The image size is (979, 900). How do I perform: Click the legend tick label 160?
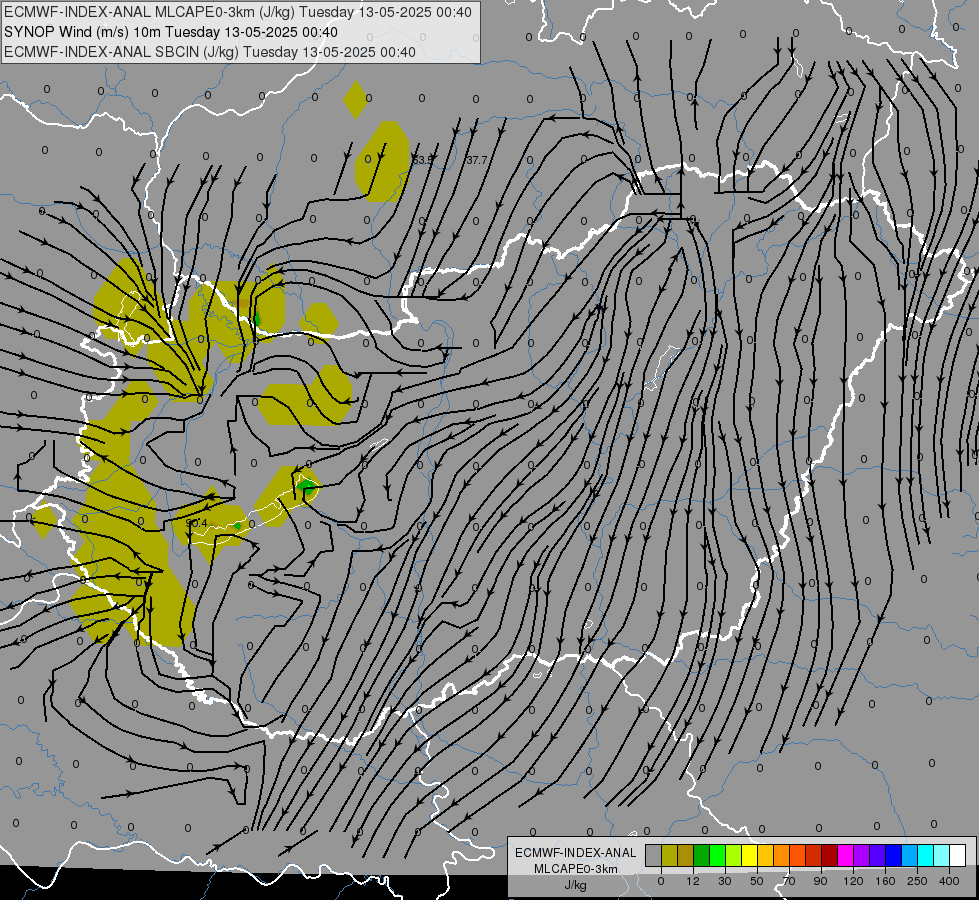point(885,881)
